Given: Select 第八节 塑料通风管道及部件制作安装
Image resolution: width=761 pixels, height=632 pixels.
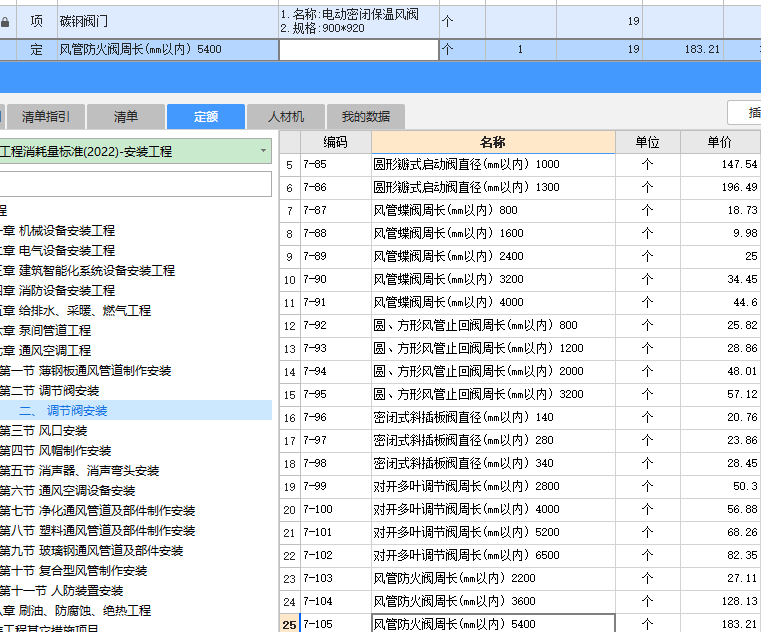Looking at the screenshot, I should (x=98, y=531).
